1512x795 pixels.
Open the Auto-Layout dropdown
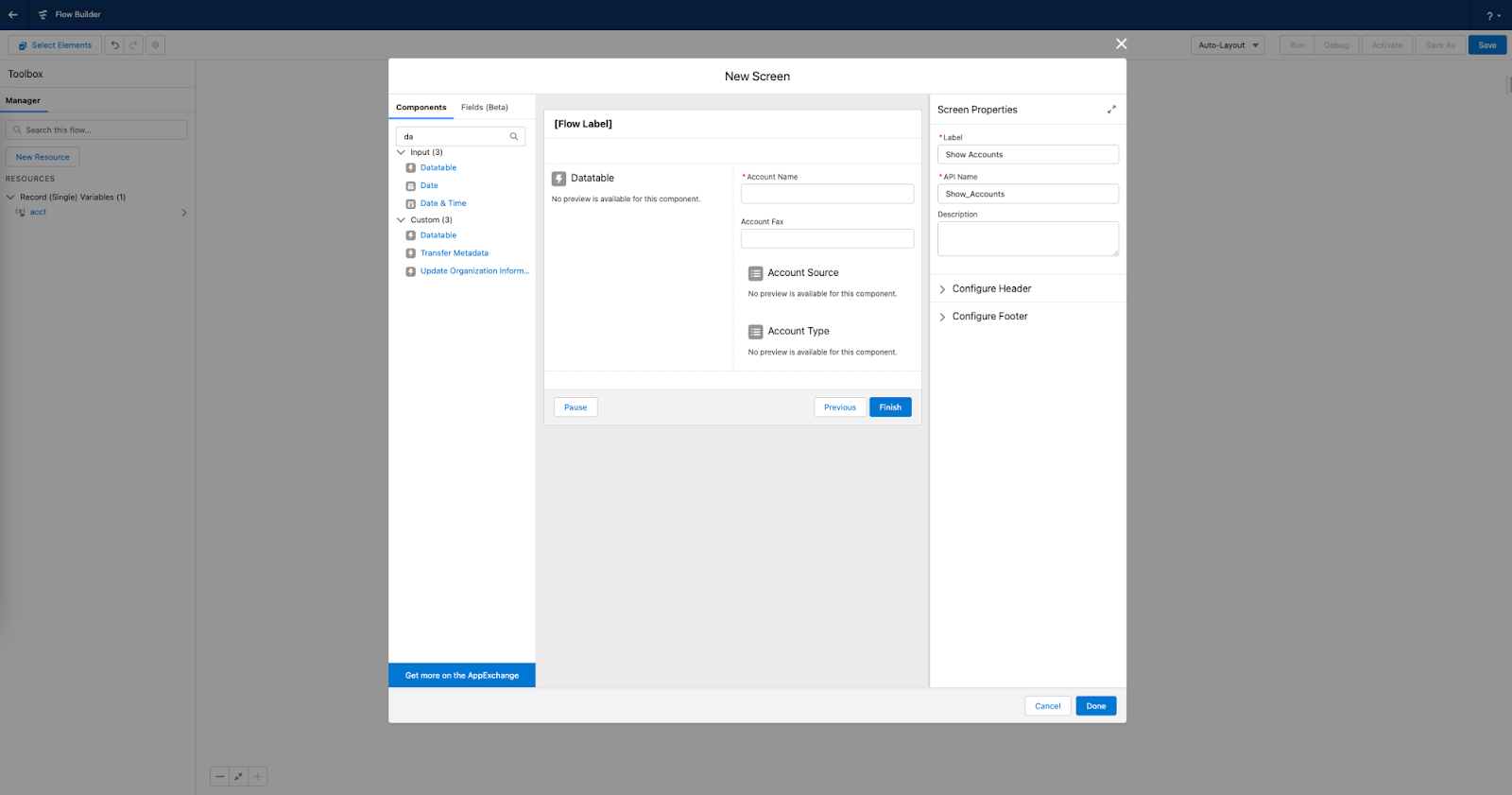[x=1228, y=45]
